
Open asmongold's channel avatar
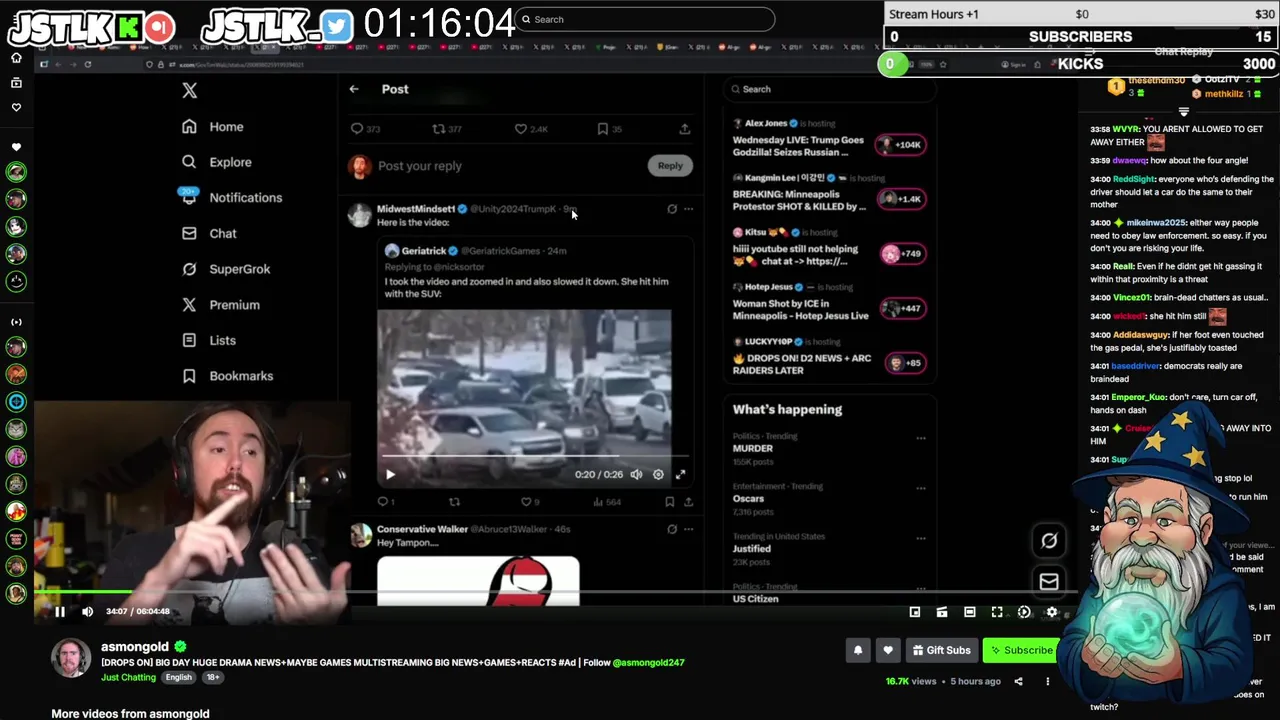(71, 659)
